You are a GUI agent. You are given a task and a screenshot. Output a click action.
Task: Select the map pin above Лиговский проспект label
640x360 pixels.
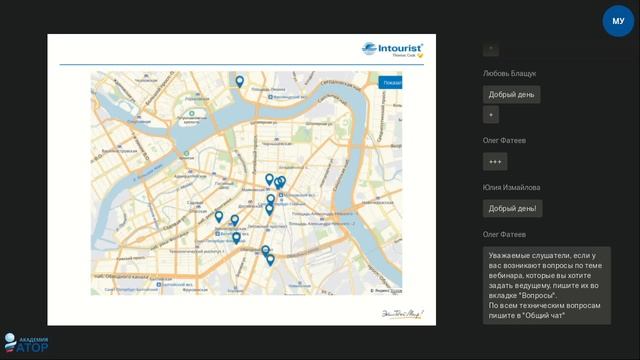[x=269, y=210]
